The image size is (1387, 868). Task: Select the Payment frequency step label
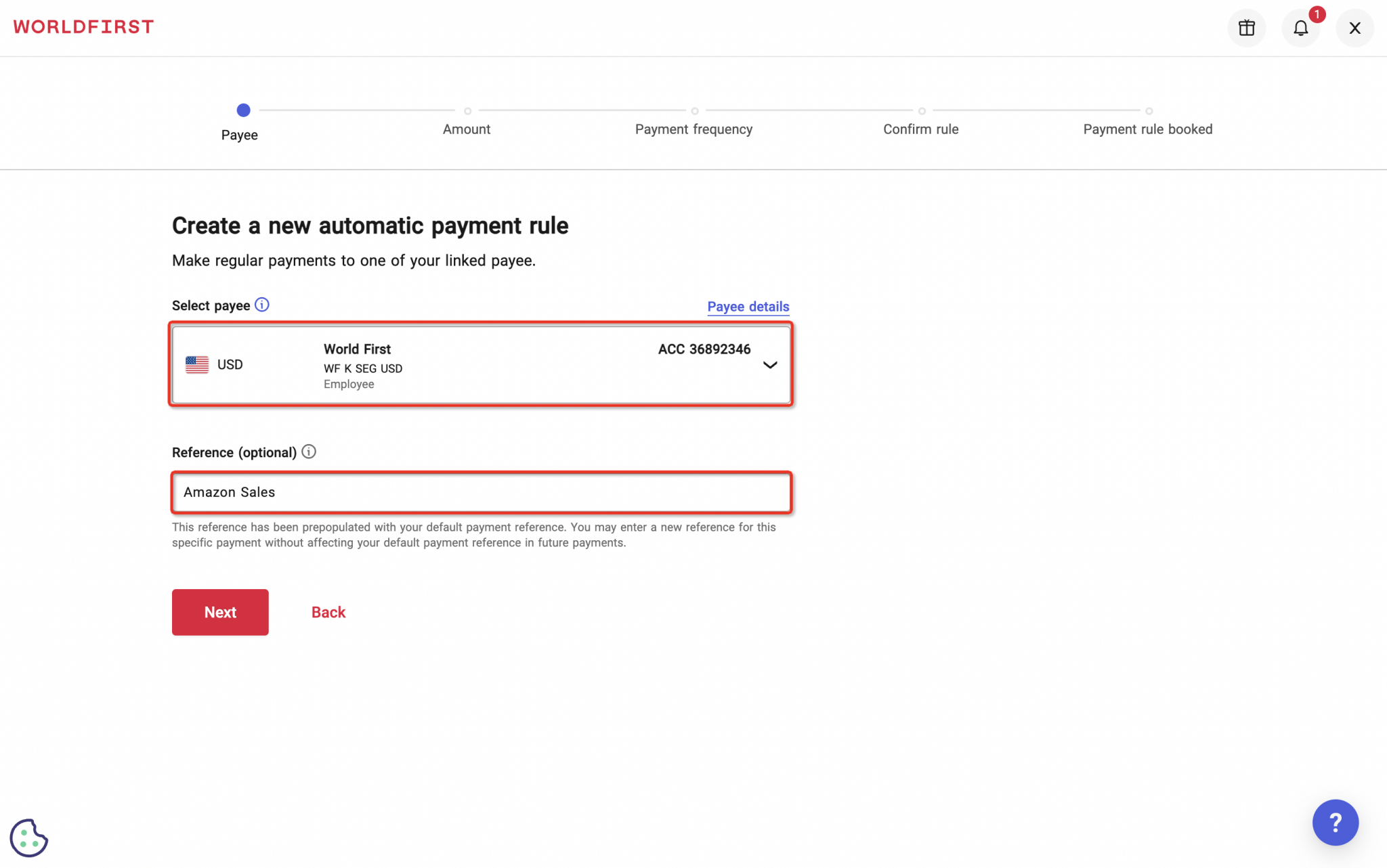tap(693, 129)
